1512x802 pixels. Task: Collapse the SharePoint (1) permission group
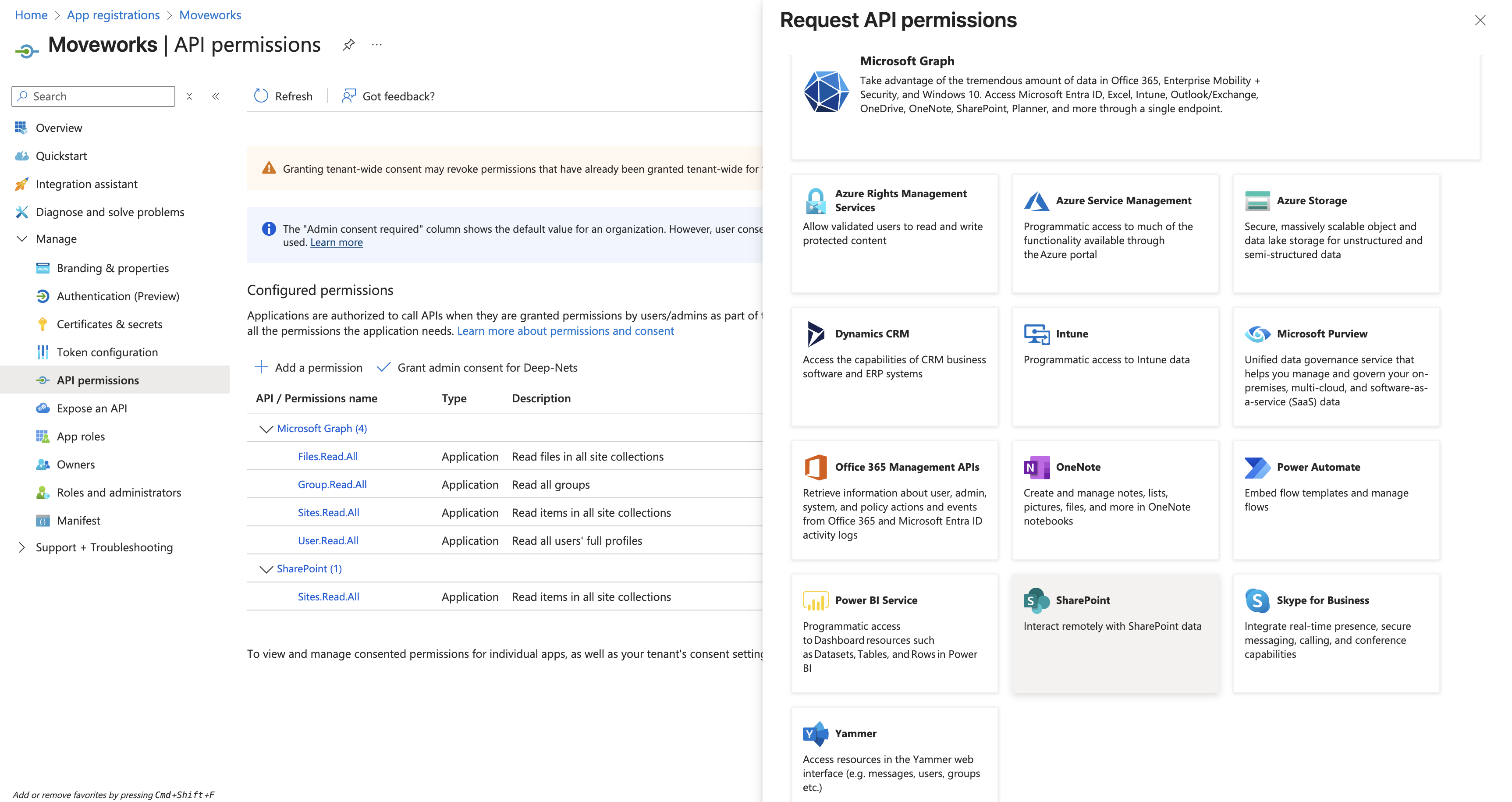click(266, 569)
